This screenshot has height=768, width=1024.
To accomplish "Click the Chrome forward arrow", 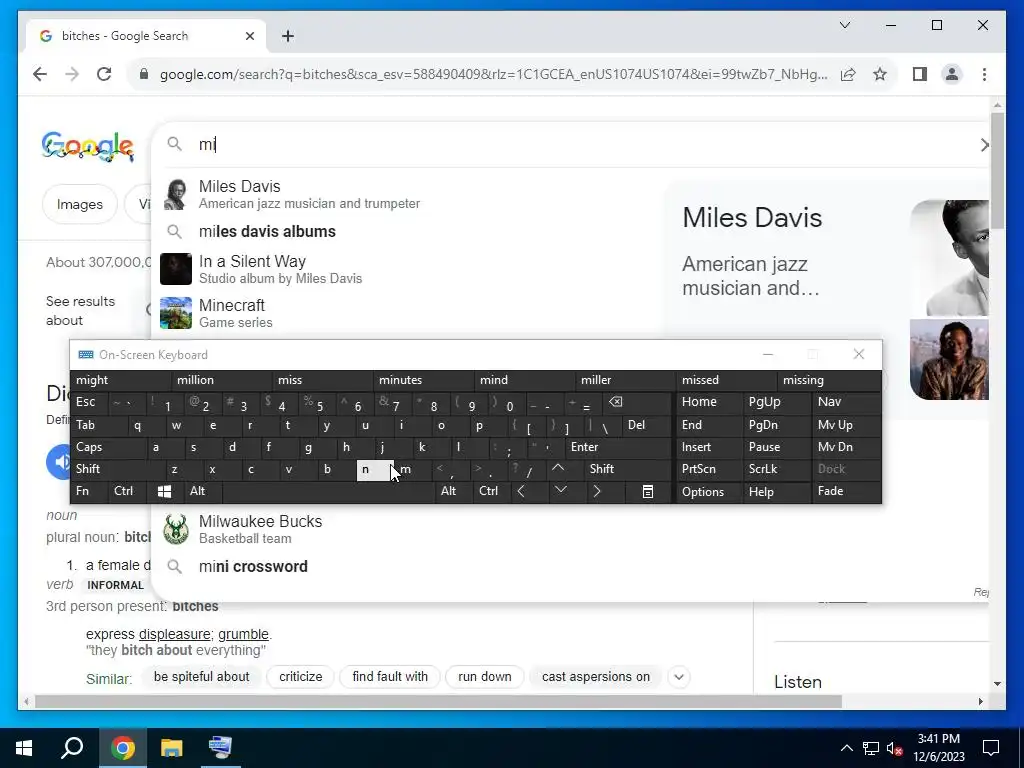I will 72,74.
